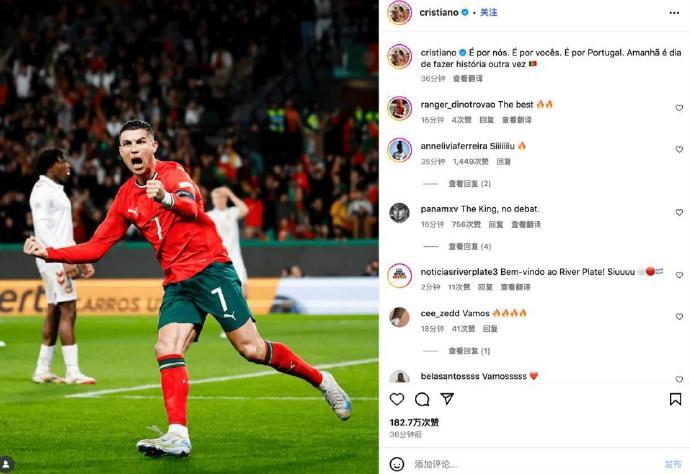690x474 pixels.
Task: Like the post with the heart icon
Action: [x=397, y=399]
